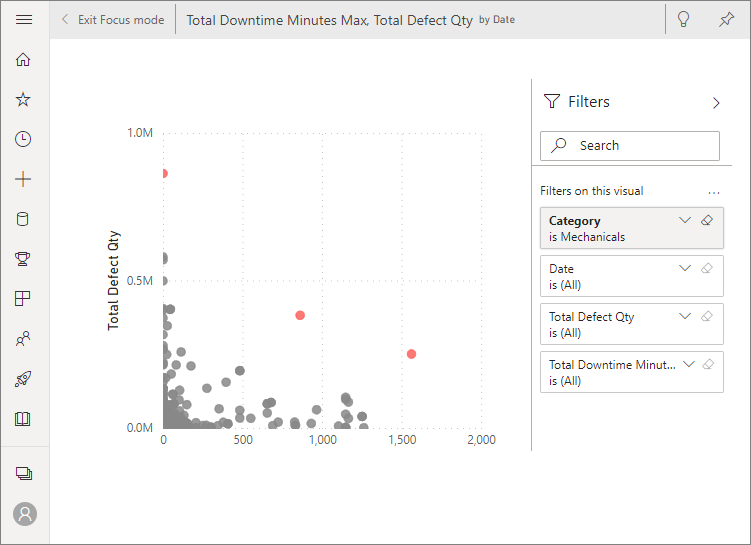Open the Home icon in sidebar
751x545 pixels.
24,60
